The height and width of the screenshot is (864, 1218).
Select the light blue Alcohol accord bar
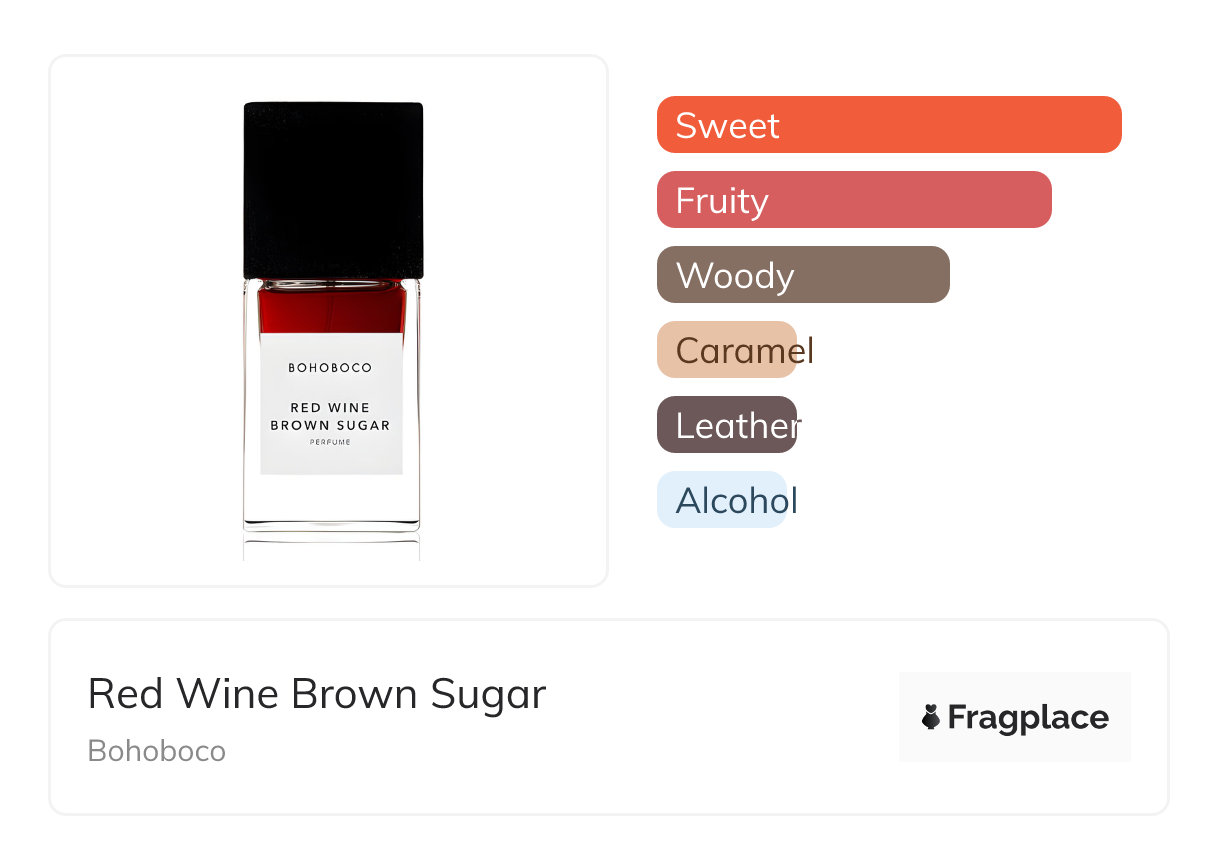coord(722,500)
